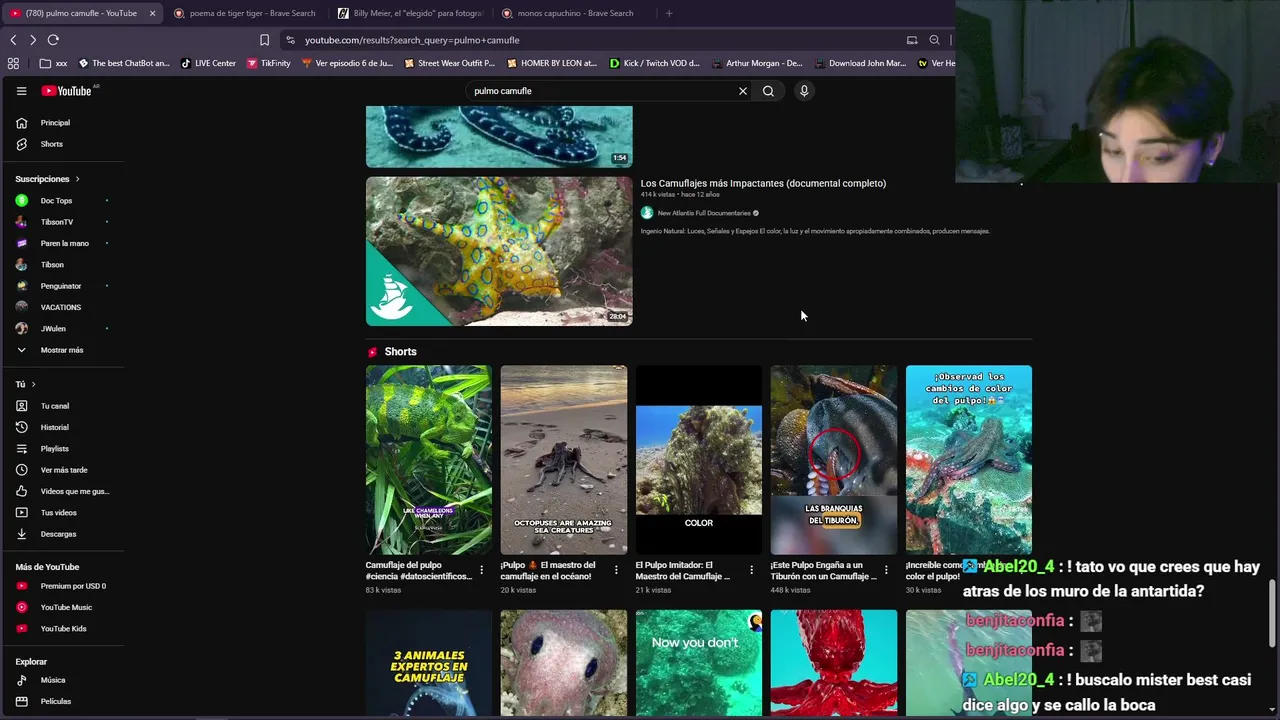Open the 'HOMER BY LEON at...' bookmark
This screenshot has width=1280, height=720.
click(551, 63)
